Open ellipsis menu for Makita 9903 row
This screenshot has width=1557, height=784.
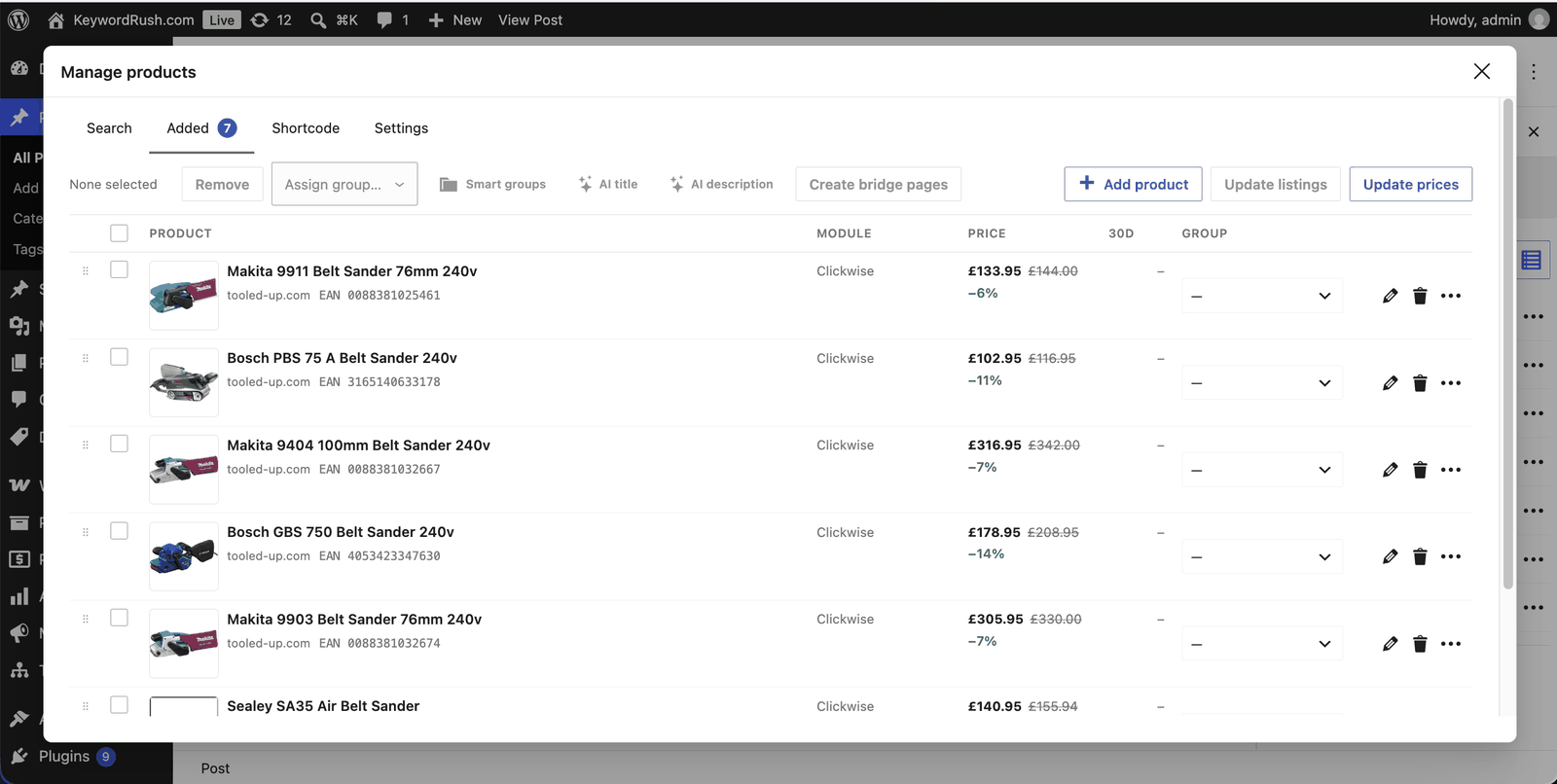[1451, 644]
